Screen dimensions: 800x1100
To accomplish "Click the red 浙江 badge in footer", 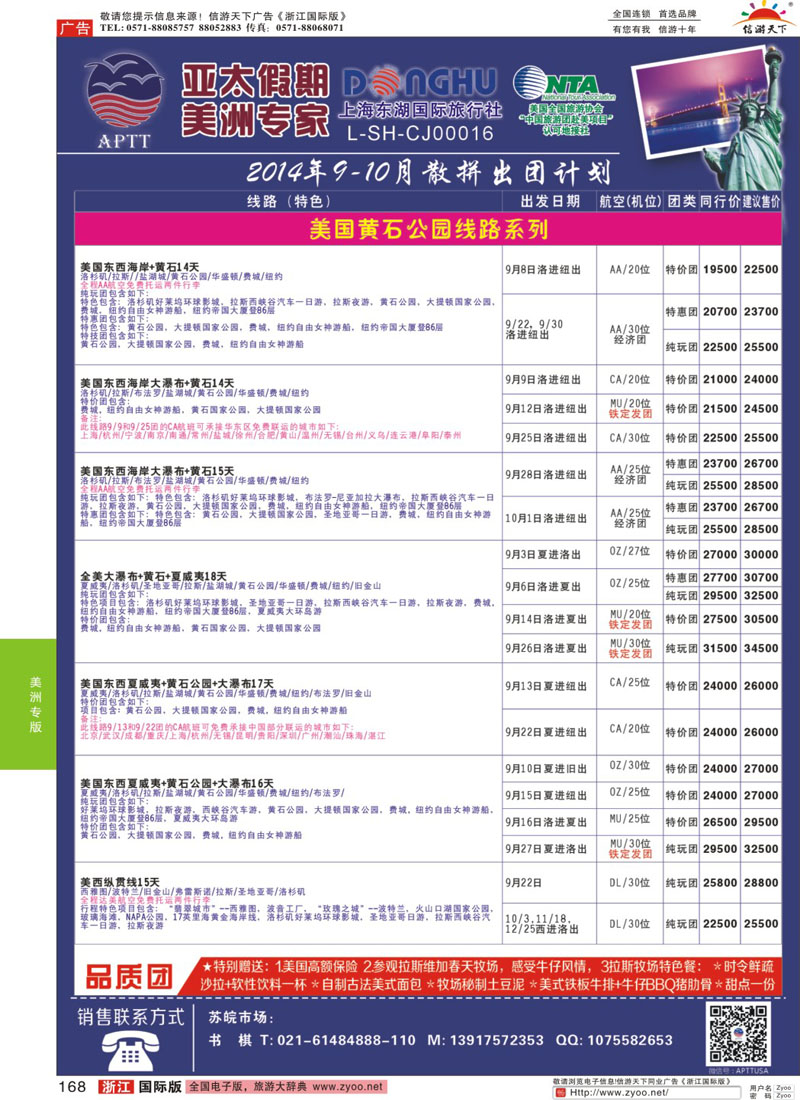I will pyautogui.click(x=116, y=1087).
